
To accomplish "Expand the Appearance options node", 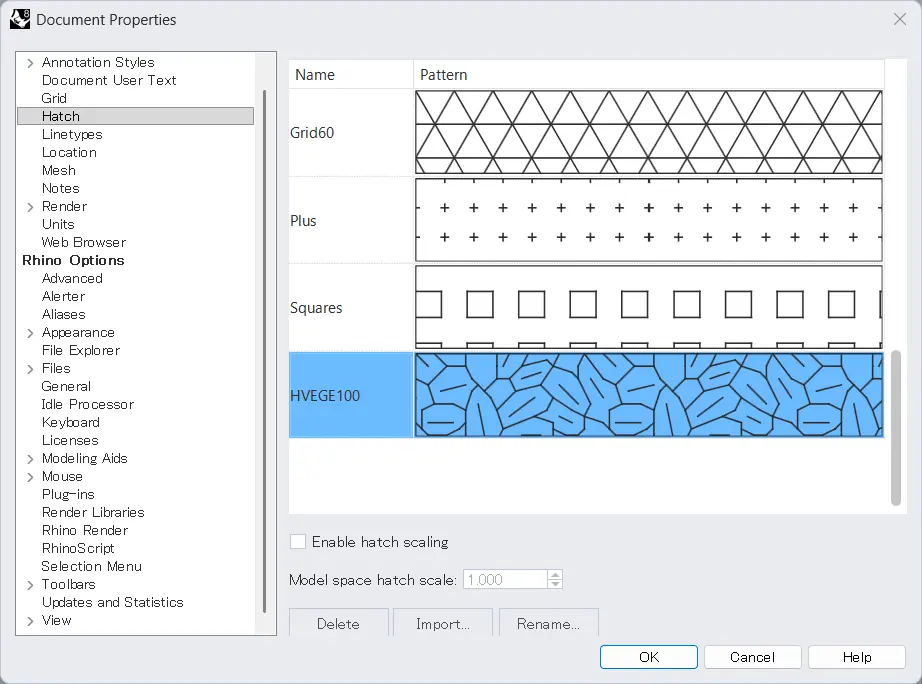I will [x=30, y=333].
